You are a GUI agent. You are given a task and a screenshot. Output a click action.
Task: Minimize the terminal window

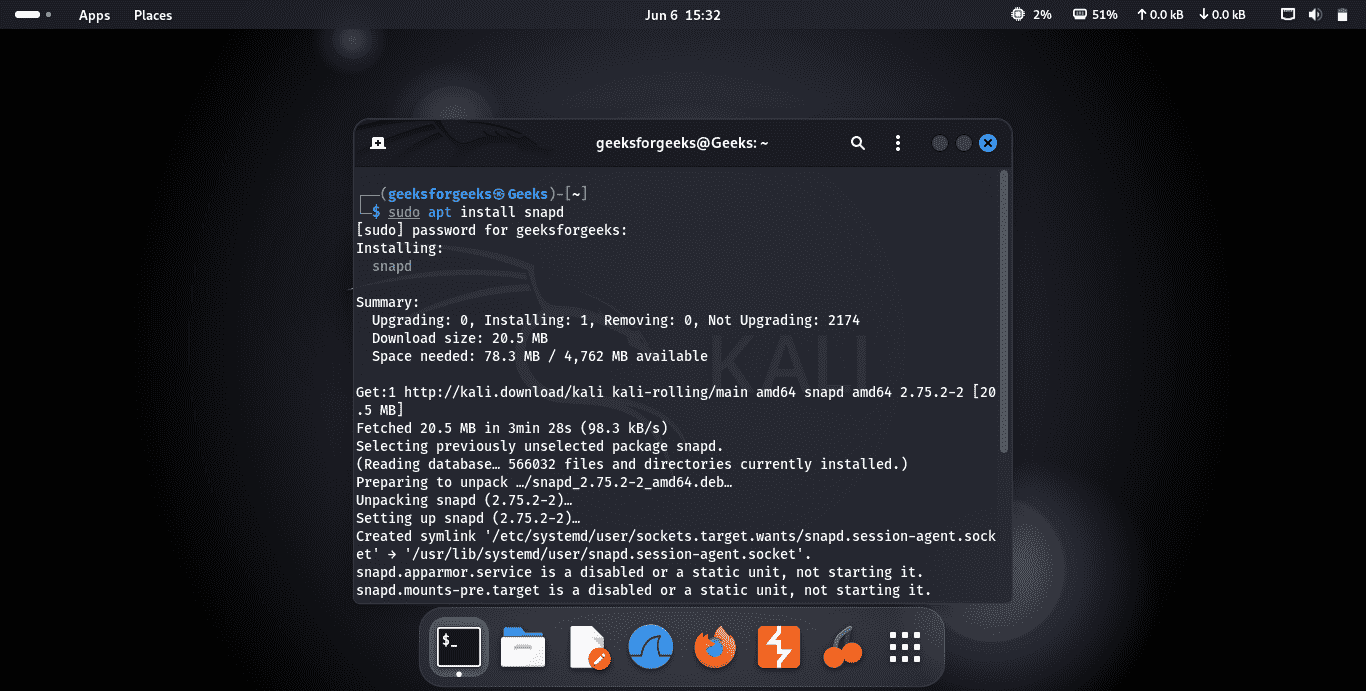tap(940, 143)
